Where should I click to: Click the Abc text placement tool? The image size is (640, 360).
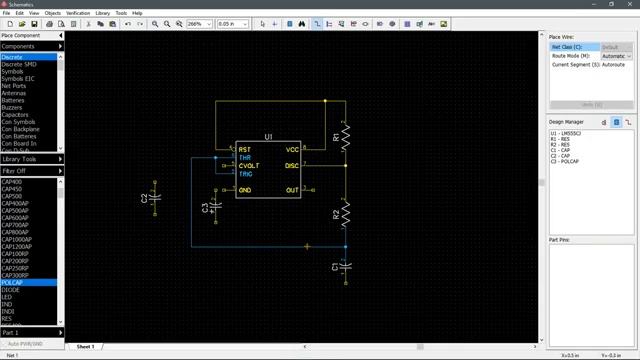click(431, 24)
